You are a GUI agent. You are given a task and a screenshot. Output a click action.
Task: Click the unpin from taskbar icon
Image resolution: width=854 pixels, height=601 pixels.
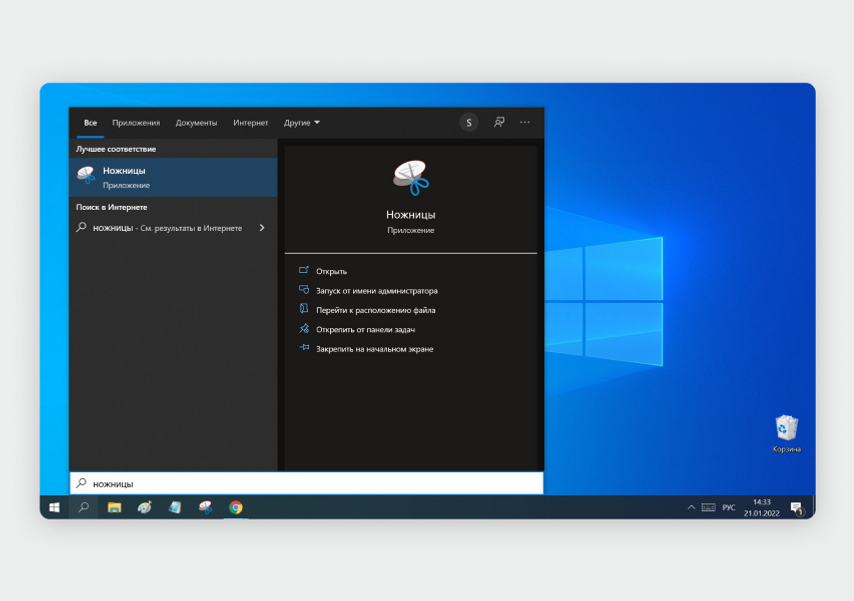304,329
